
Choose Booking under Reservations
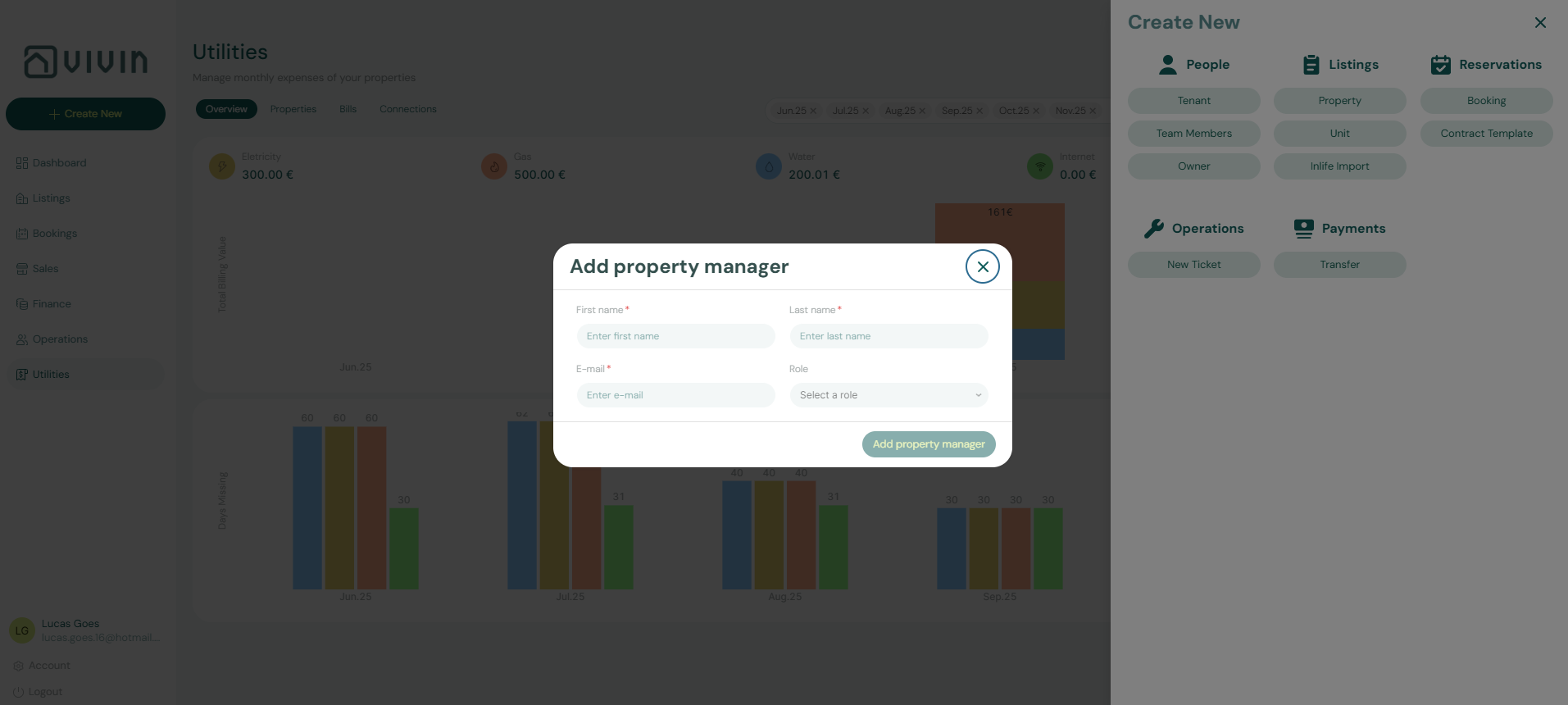click(1487, 101)
